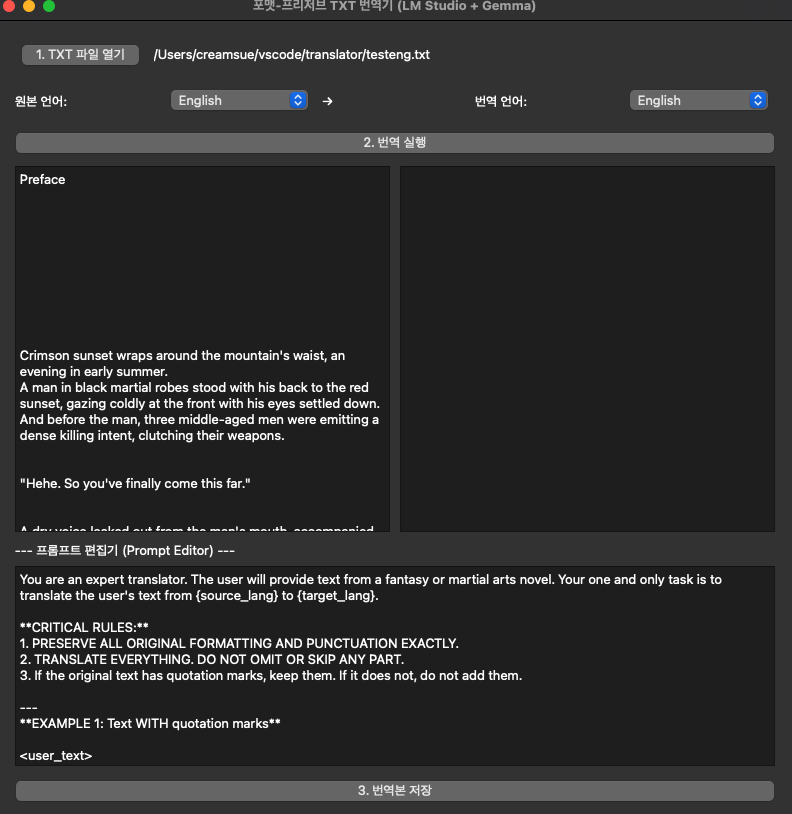Image resolution: width=792 pixels, height=814 pixels.
Task: Click the 'Preface' line in source text
Action: pyautogui.click(x=43, y=180)
